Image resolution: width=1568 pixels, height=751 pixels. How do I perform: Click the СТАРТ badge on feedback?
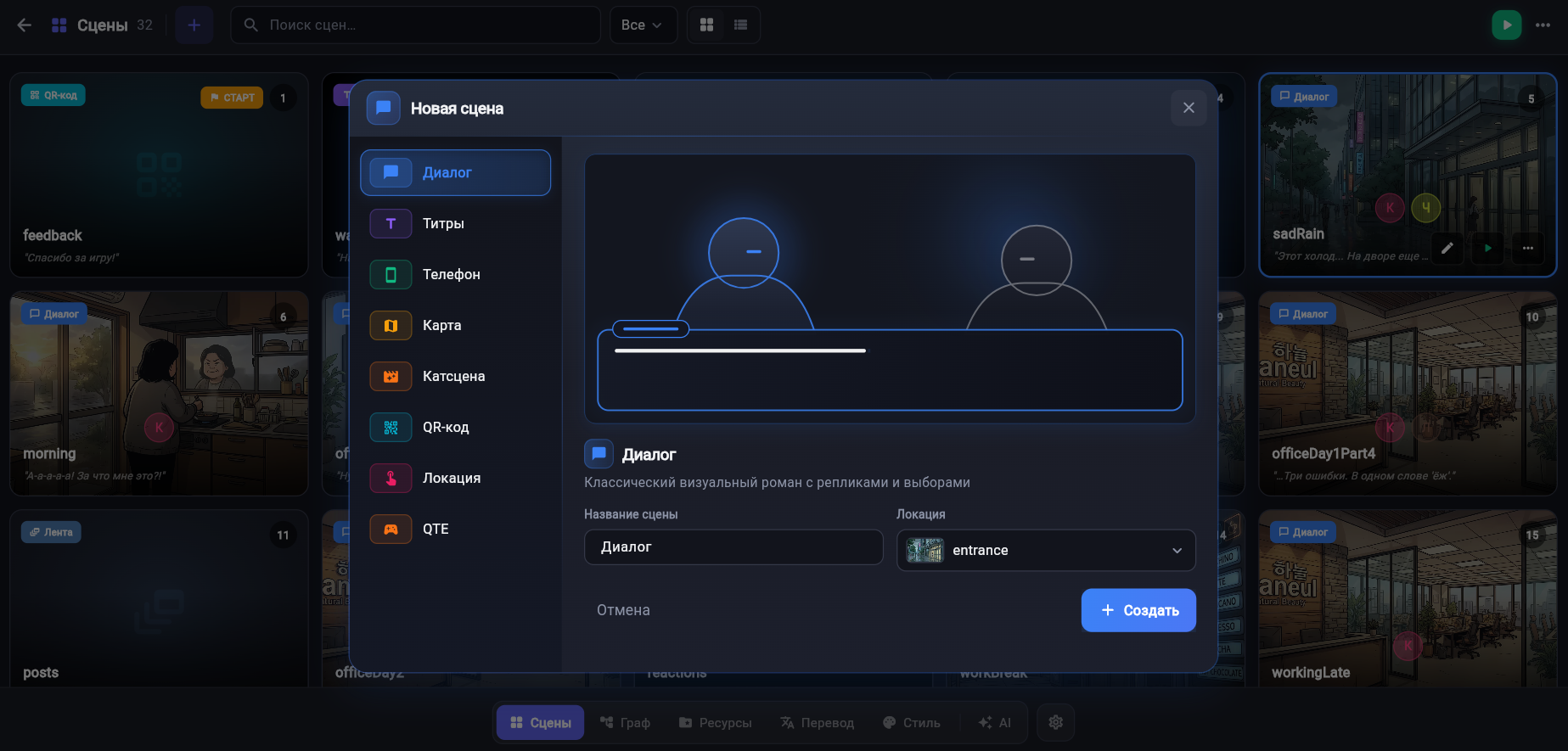232,98
